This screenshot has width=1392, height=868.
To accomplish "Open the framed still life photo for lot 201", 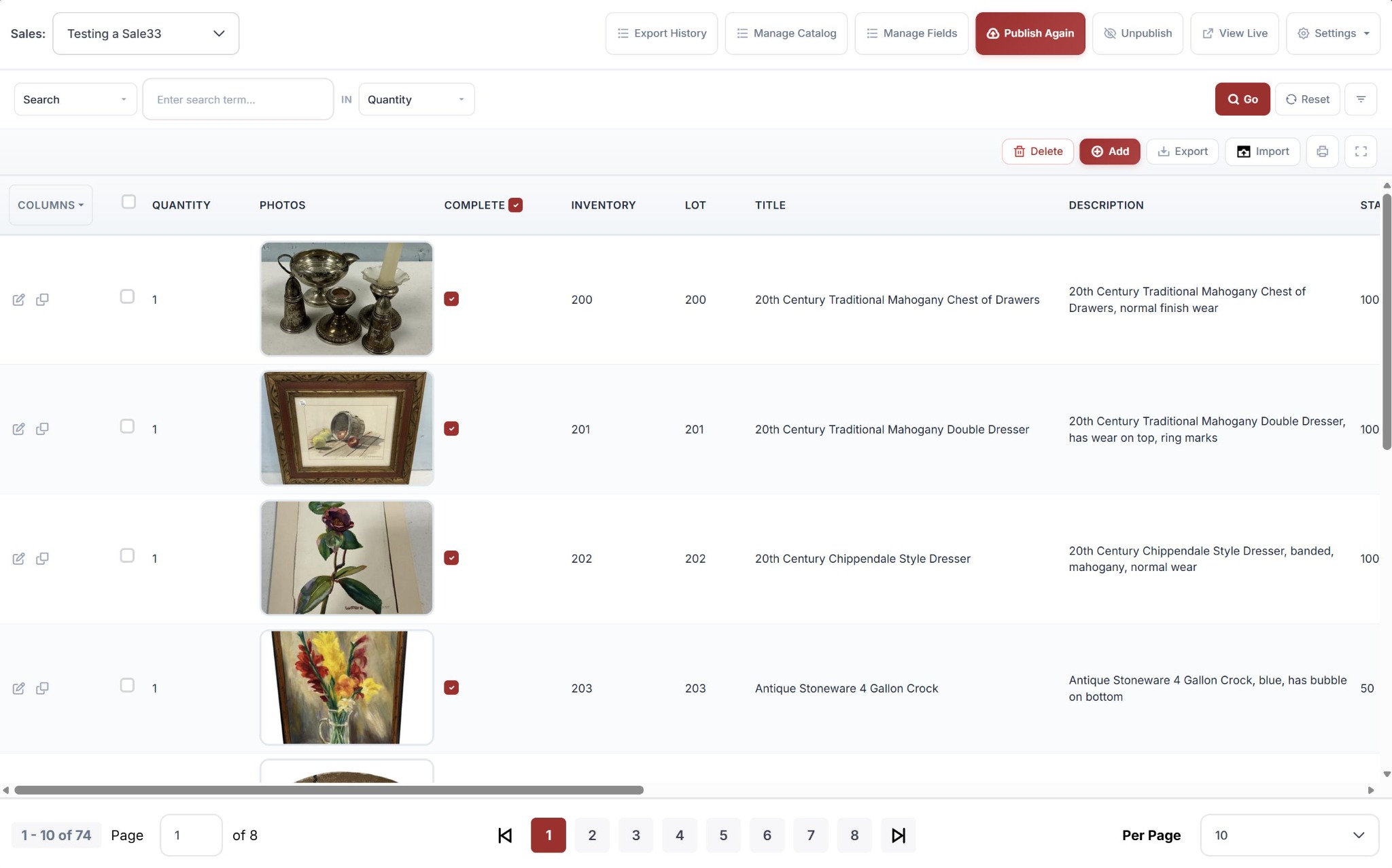I will [347, 428].
